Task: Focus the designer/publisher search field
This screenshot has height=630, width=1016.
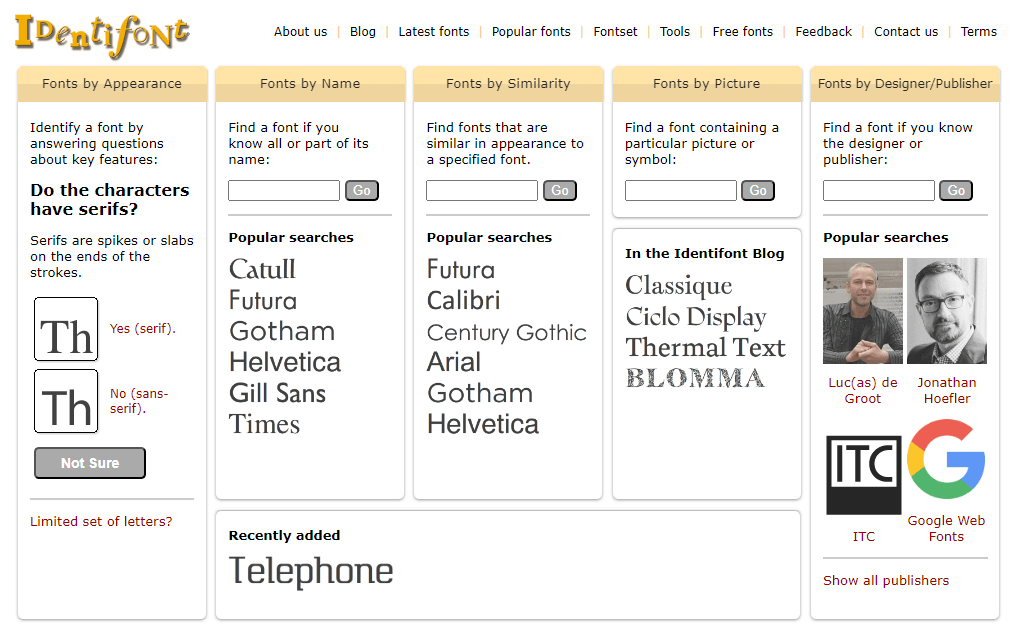Action: click(x=878, y=190)
